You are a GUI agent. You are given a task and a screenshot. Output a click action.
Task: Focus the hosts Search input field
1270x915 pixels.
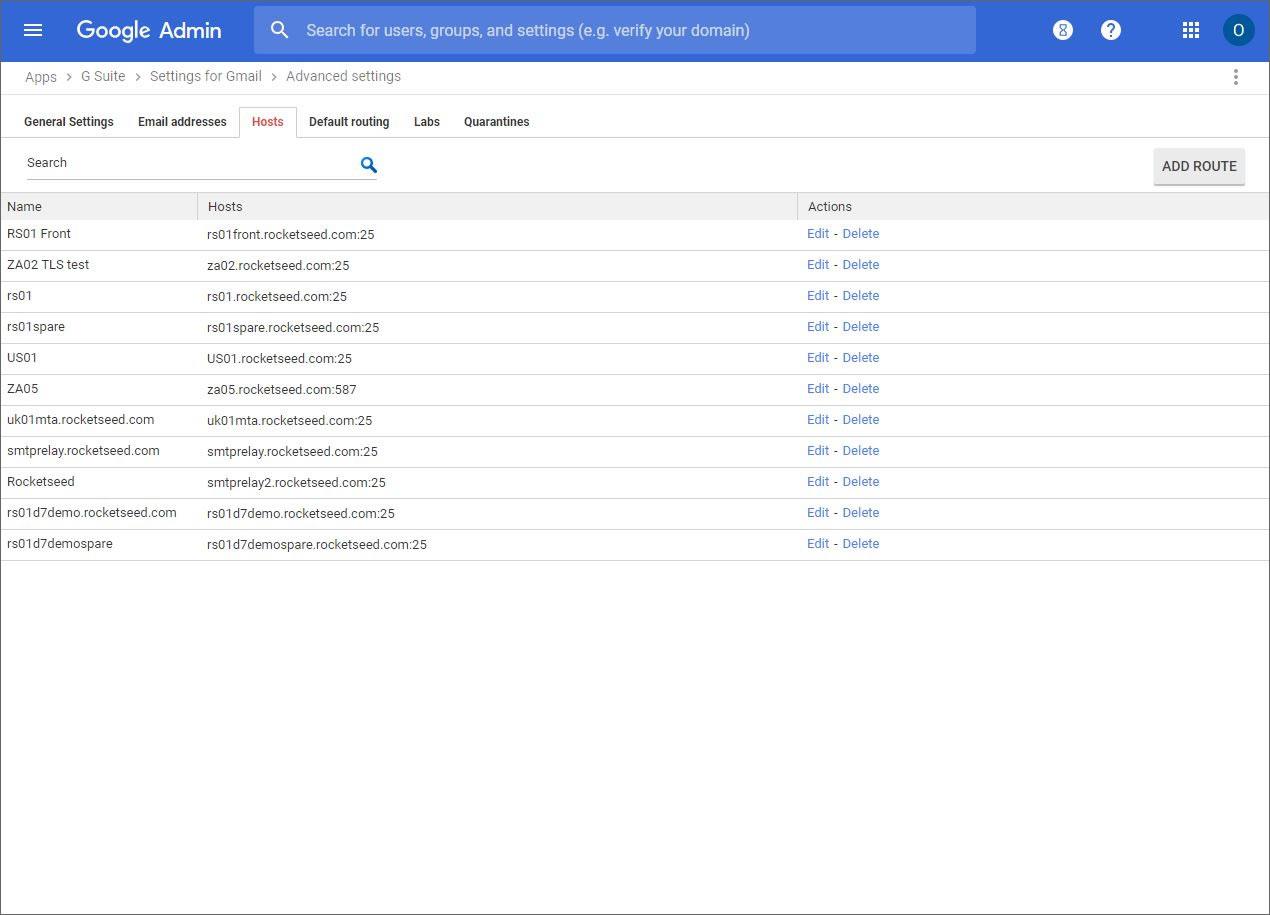click(x=190, y=163)
